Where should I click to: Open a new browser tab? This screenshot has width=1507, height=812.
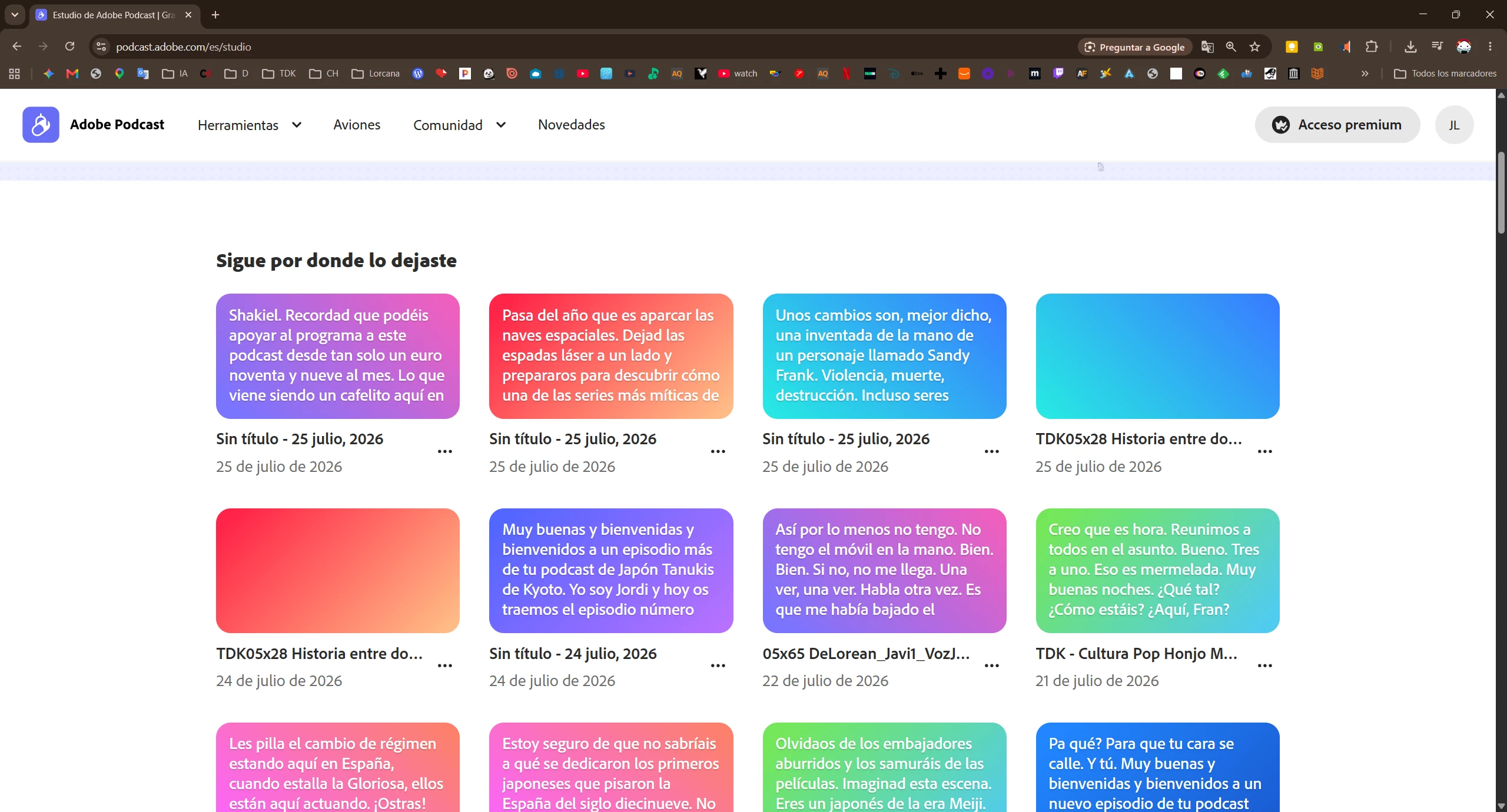215,15
